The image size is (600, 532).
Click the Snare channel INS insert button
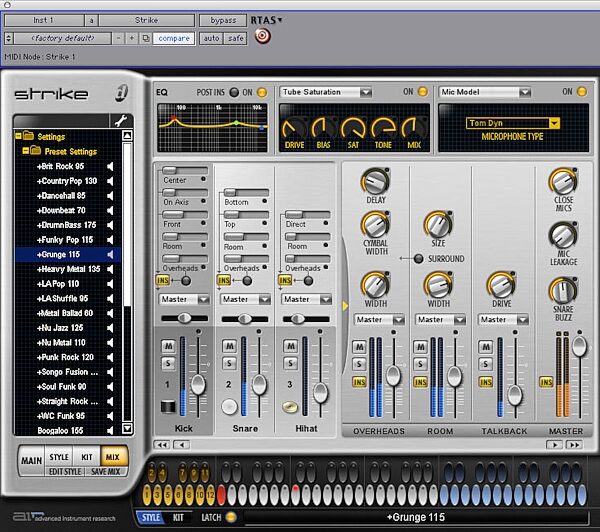click(x=224, y=281)
